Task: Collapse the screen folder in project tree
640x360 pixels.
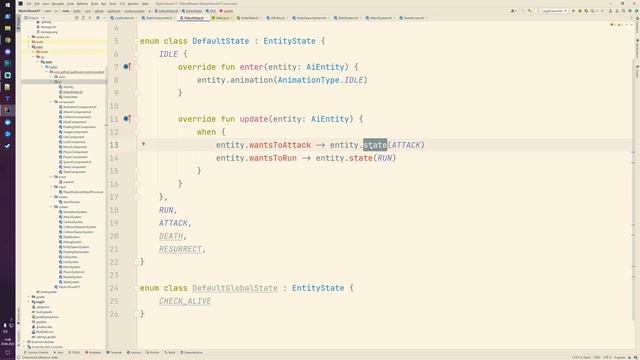Action: pos(51,197)
